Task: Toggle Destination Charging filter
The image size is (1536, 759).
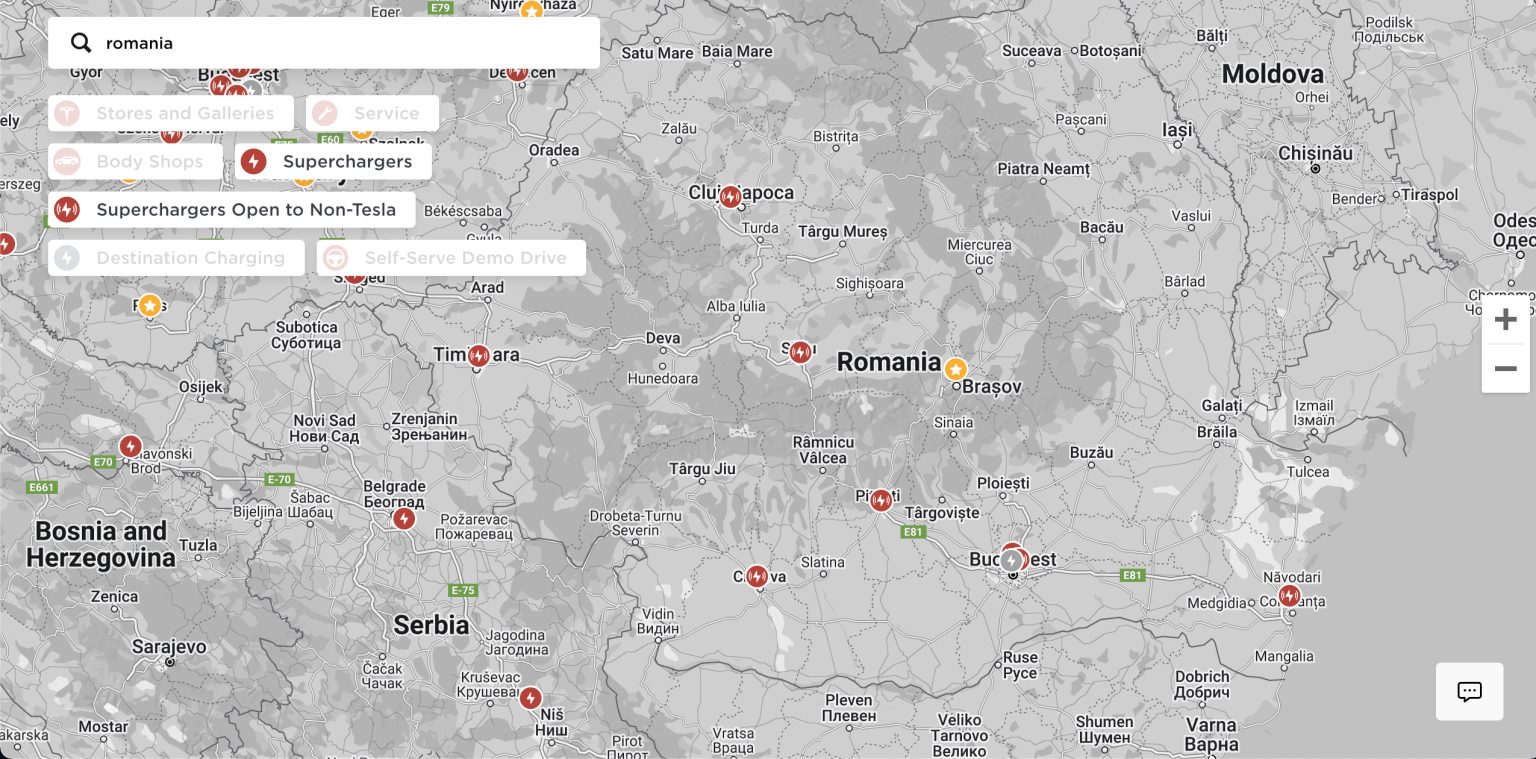Action: (176, 257)
